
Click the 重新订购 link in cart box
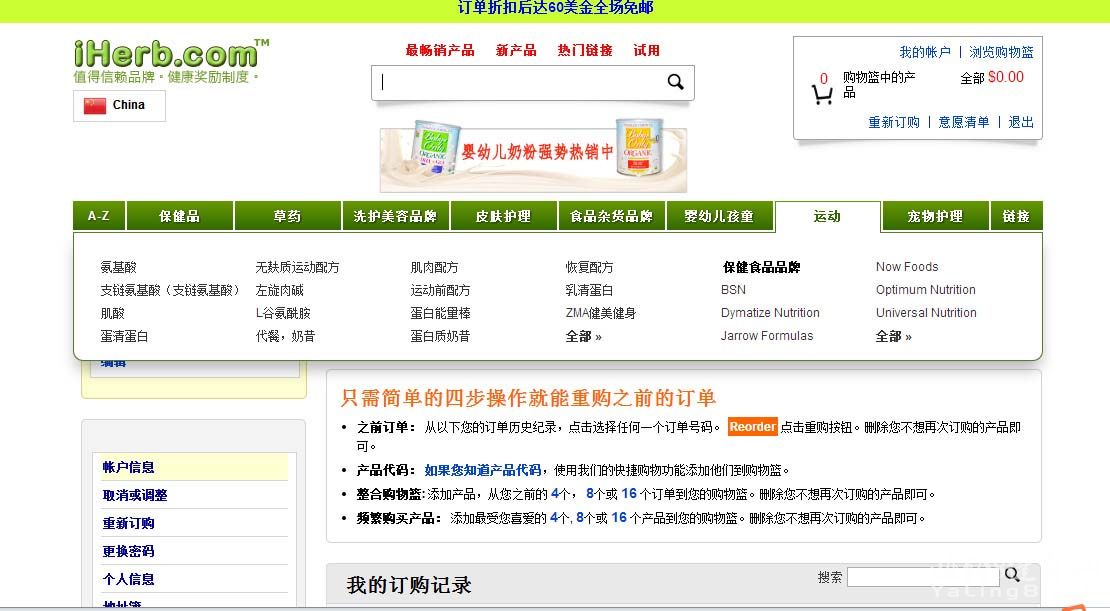[894, 122]
